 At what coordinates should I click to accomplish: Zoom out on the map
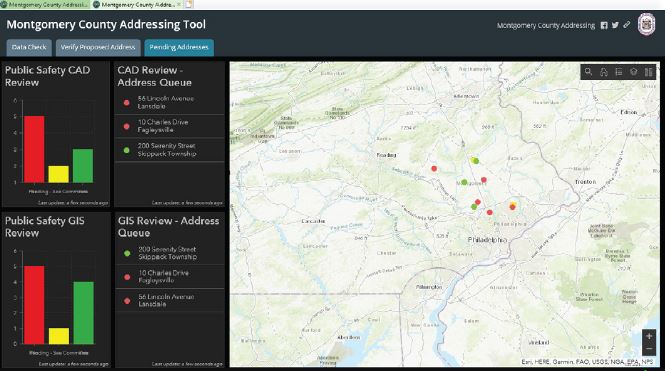(649, 349)
